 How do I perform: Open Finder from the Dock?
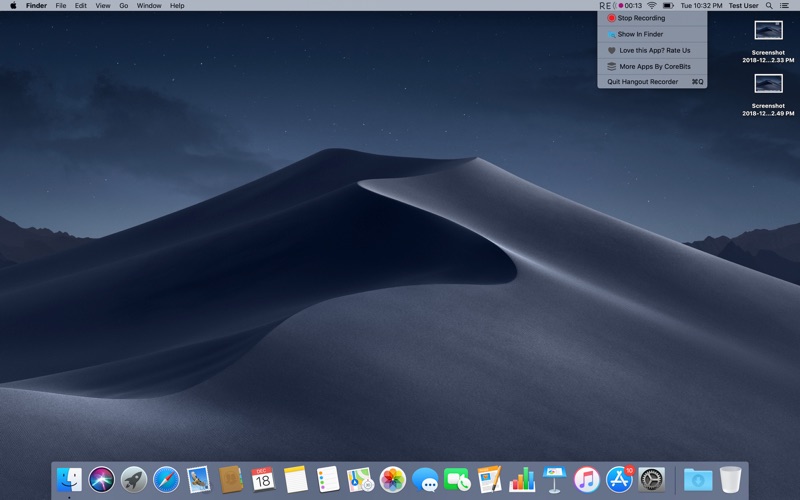[x=69, y=480]
